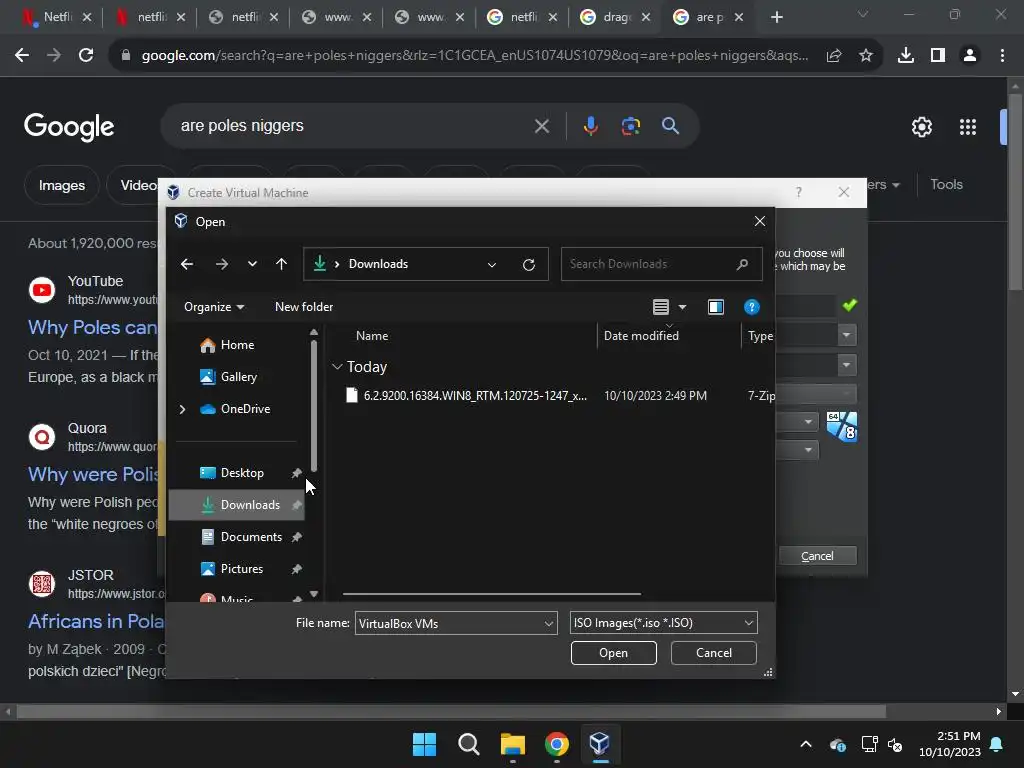Open the Windows Start menu

[x=424, y=744]
